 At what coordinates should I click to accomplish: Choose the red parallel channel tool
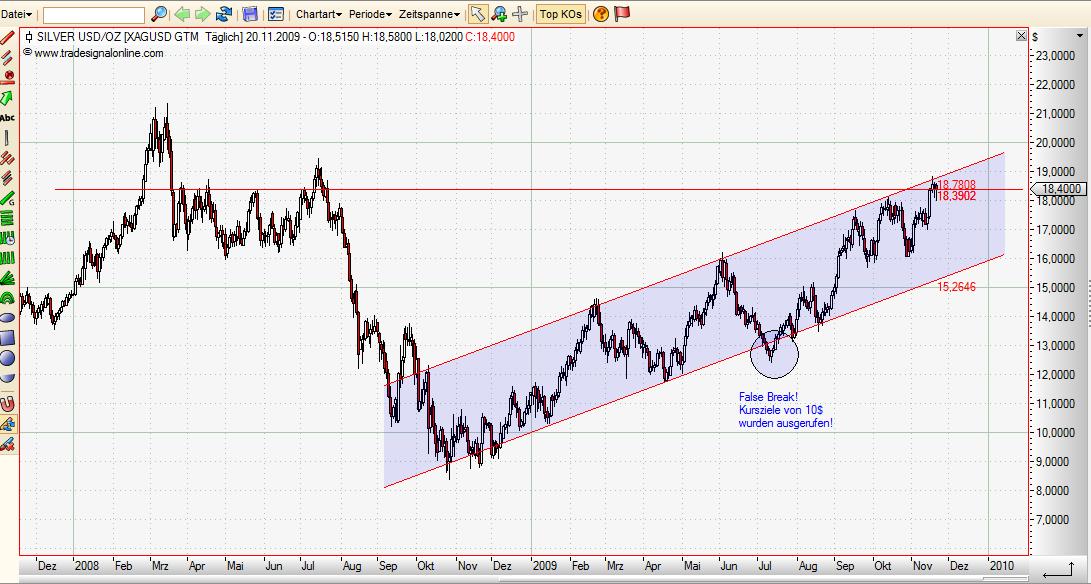click(8, 158)
